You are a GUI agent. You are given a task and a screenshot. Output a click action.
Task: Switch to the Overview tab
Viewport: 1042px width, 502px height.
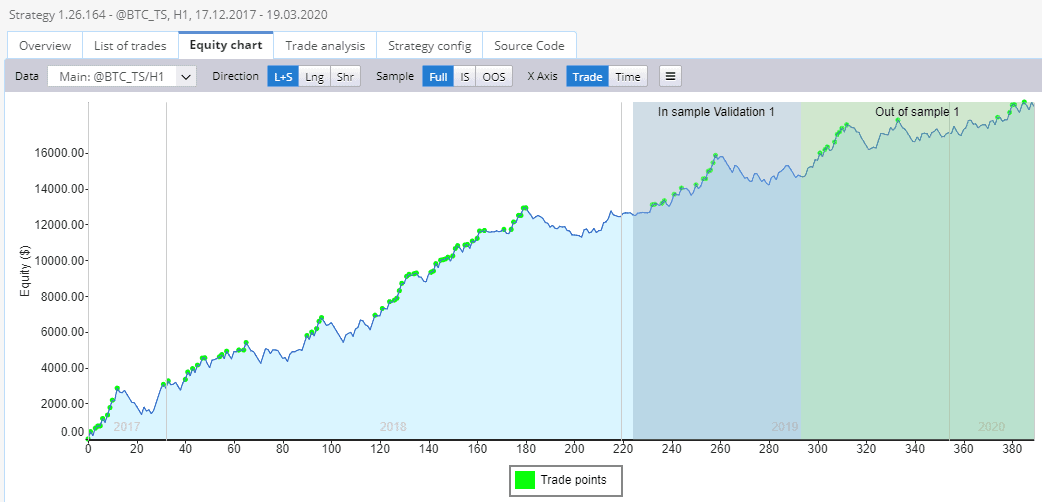[45, 46]
